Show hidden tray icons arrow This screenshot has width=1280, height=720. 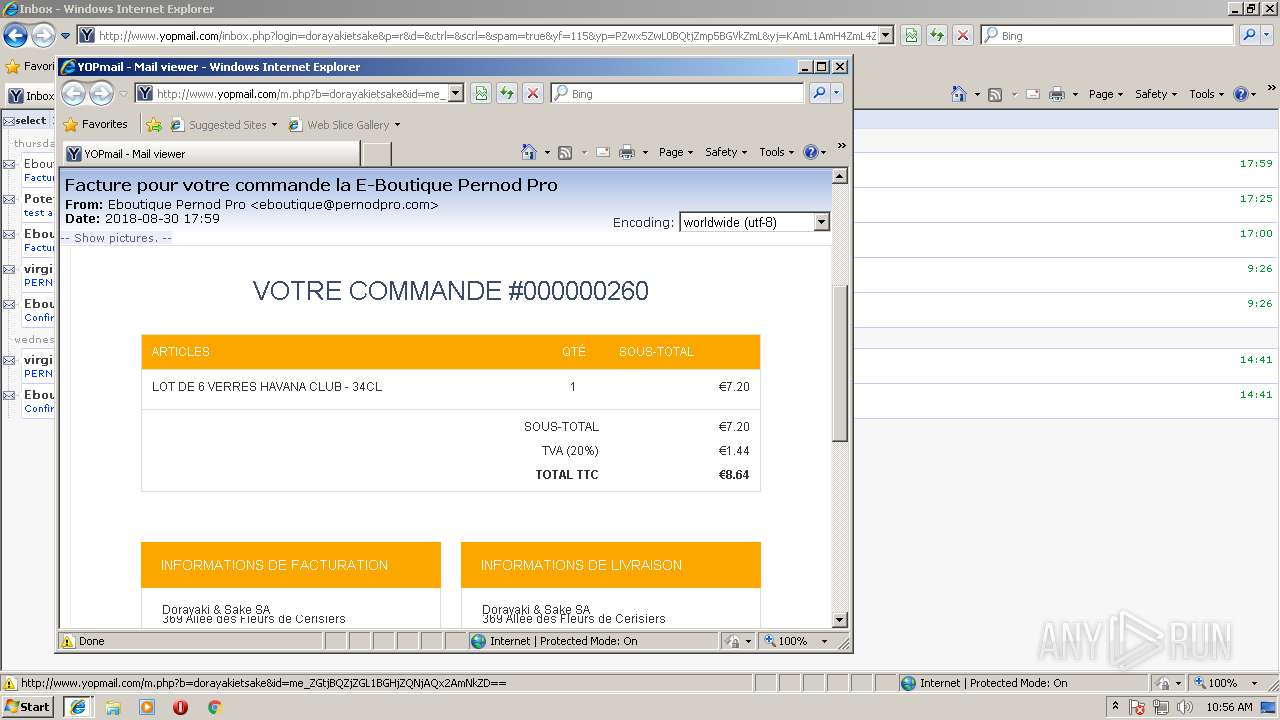pyautogui.click(x=1116, y=707)
